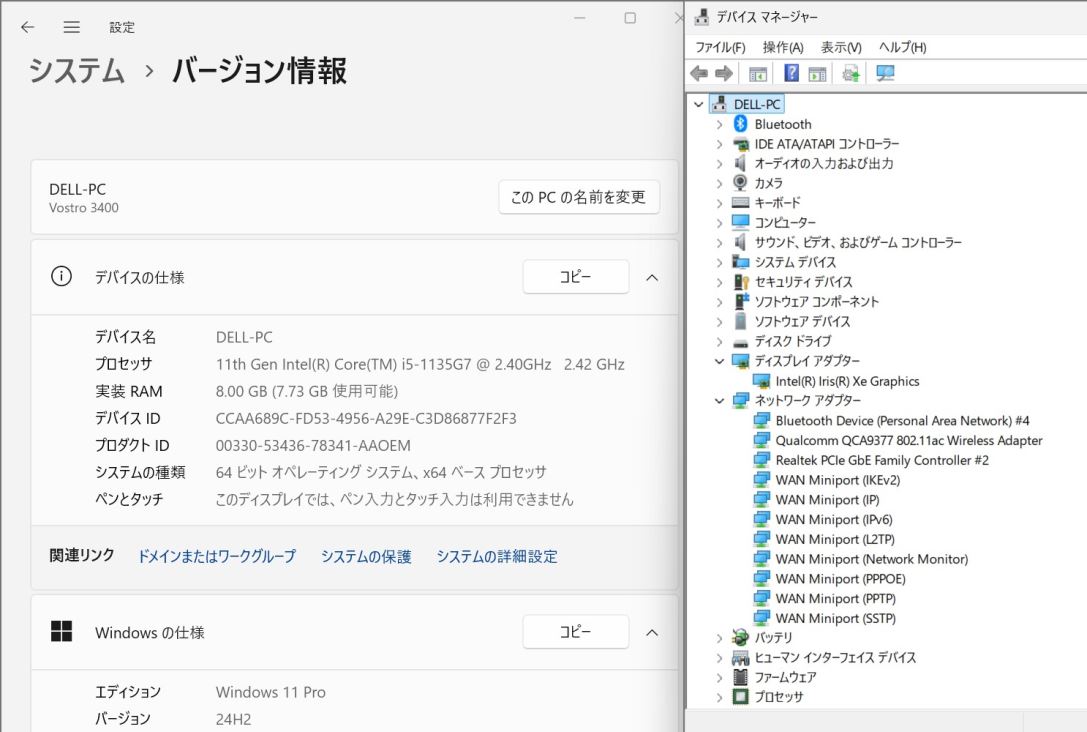1087x732 pixels.
Task: Collapse the ディスプレイ アダプター node
Action: point(719,361)
